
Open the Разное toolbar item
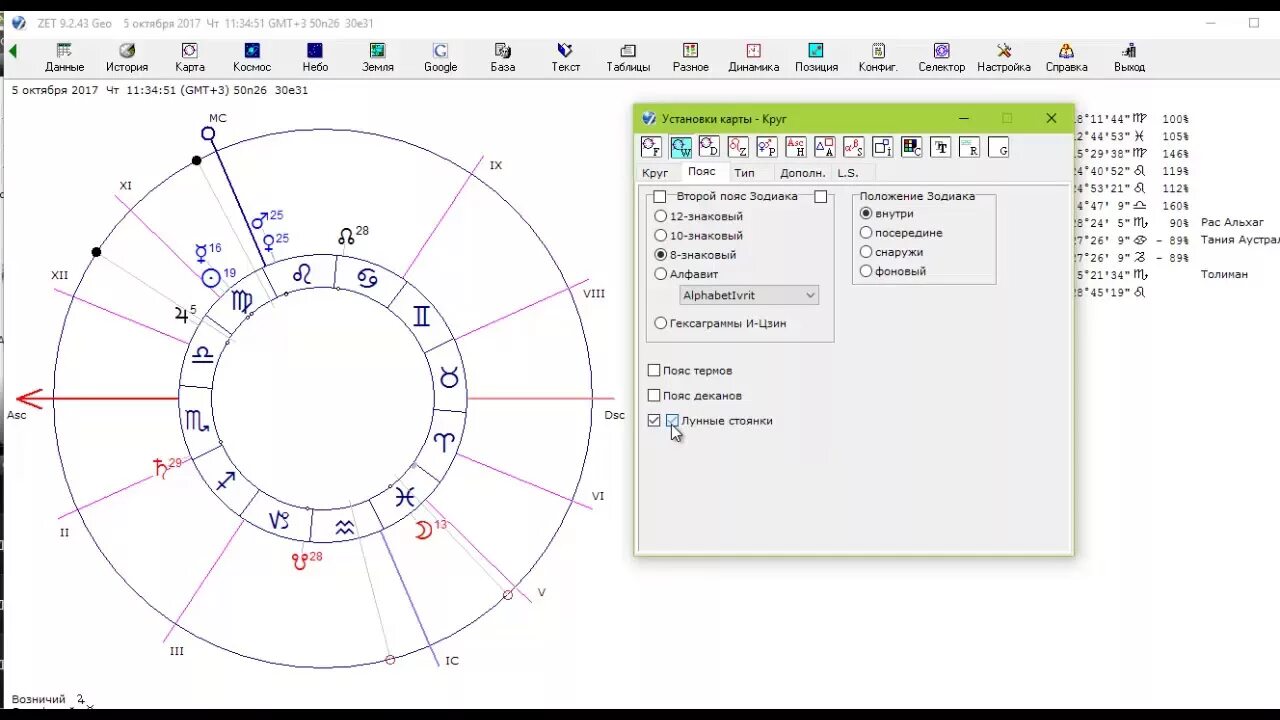point(690,57)
